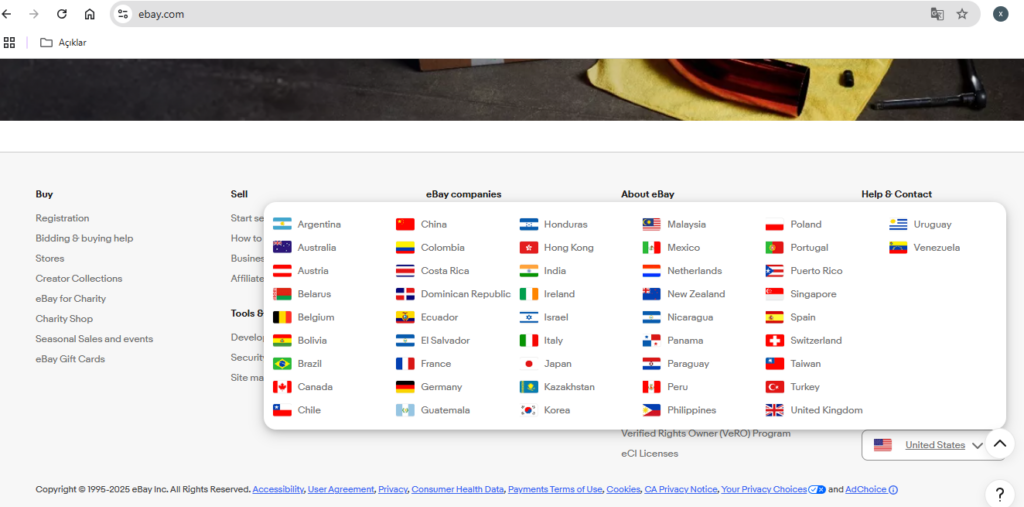Click the Korea flag icon
The height and width of the screenshot is (507, 1024).
528,410
